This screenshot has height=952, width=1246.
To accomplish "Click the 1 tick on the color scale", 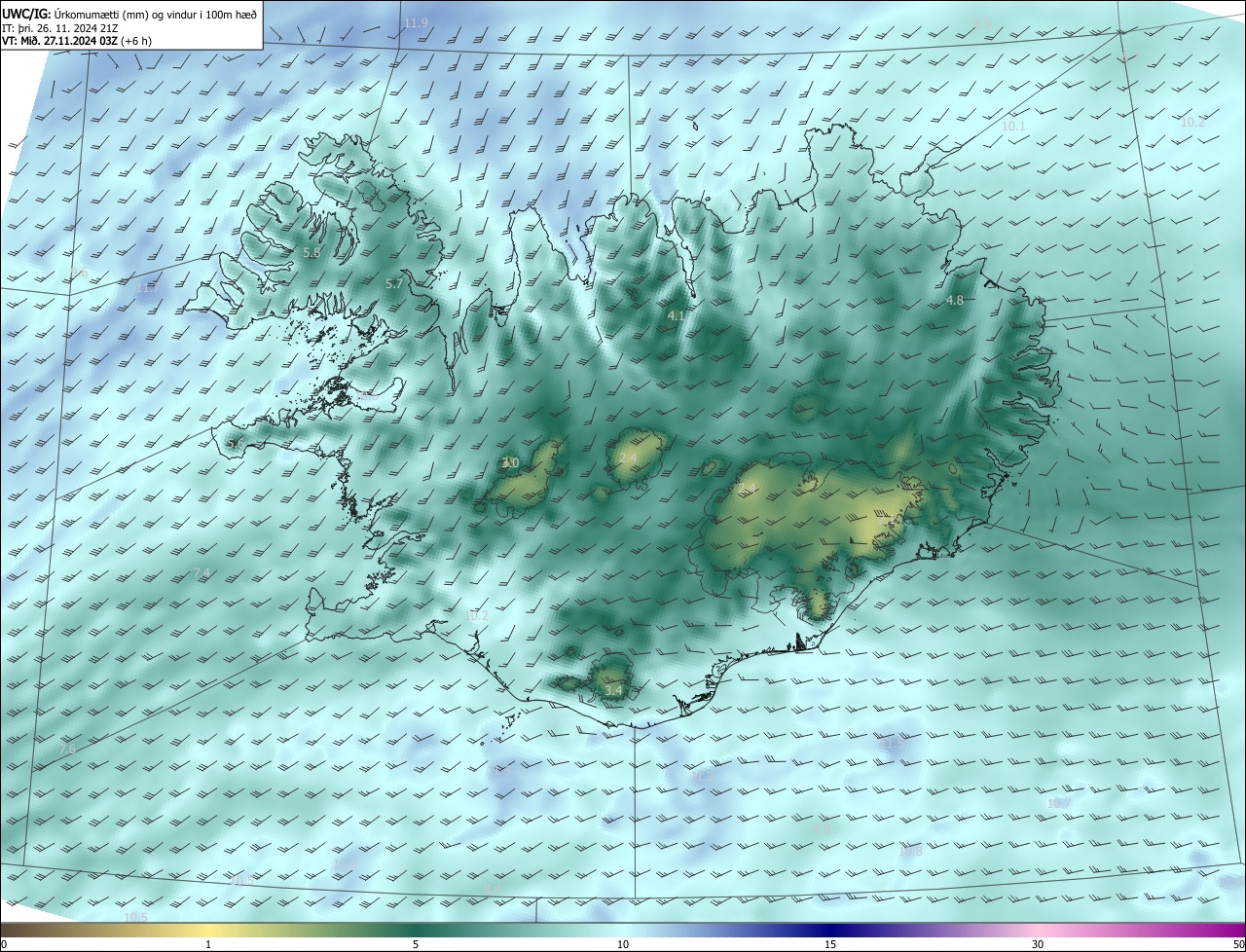I will pyautogui.click(x=208, y=944).
